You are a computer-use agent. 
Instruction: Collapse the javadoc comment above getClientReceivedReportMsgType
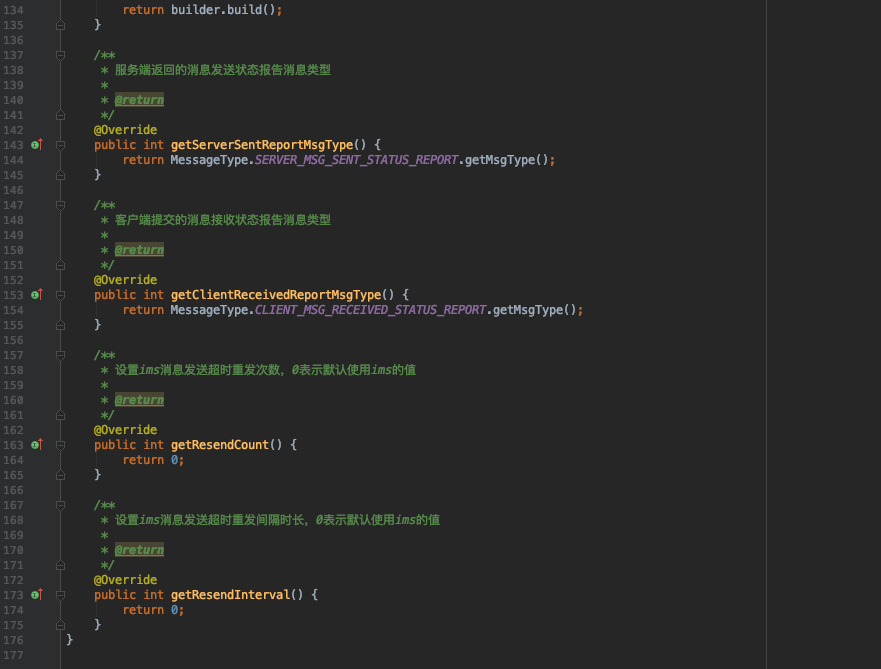point(58,205)
